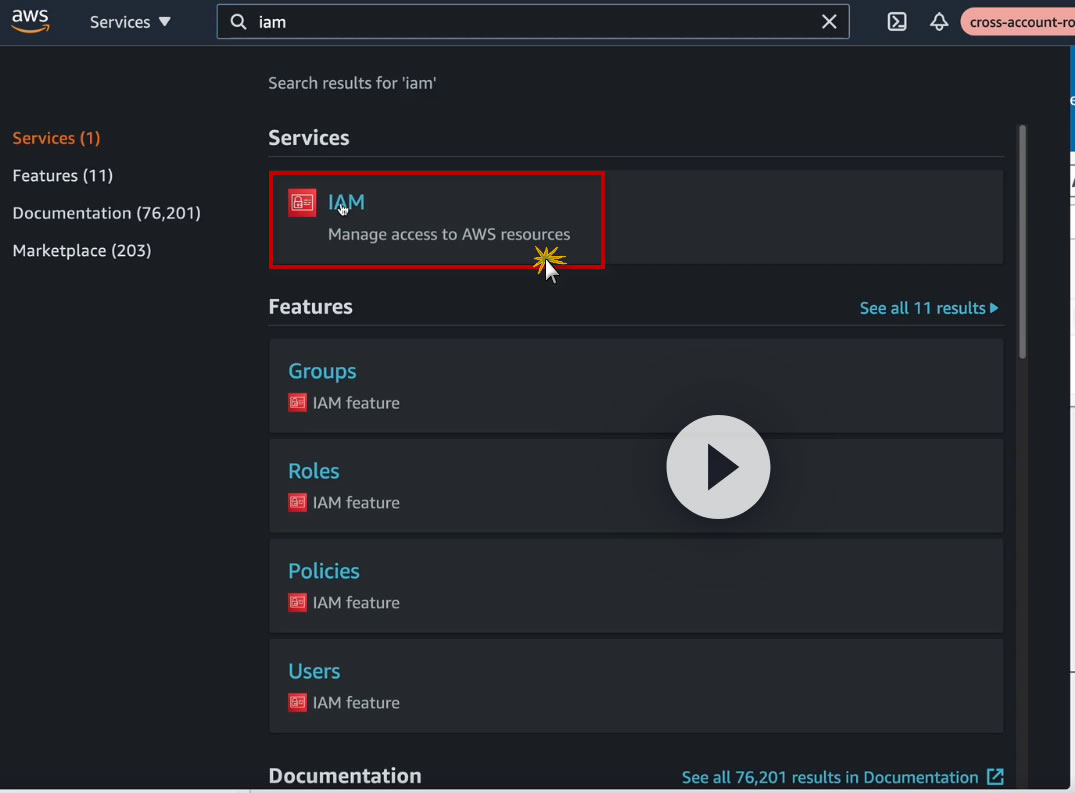Expand the Services dropdown menu
The width and height of the screenshot is (1075, 793).
pyautogui.click(x=130, y=22)
